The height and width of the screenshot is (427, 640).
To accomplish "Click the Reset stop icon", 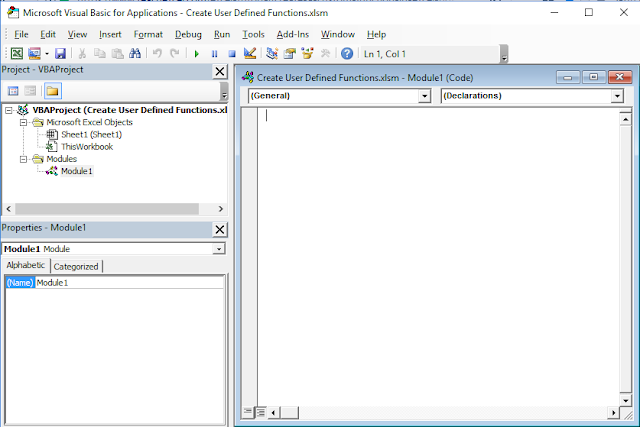I will tap(232, 54).
